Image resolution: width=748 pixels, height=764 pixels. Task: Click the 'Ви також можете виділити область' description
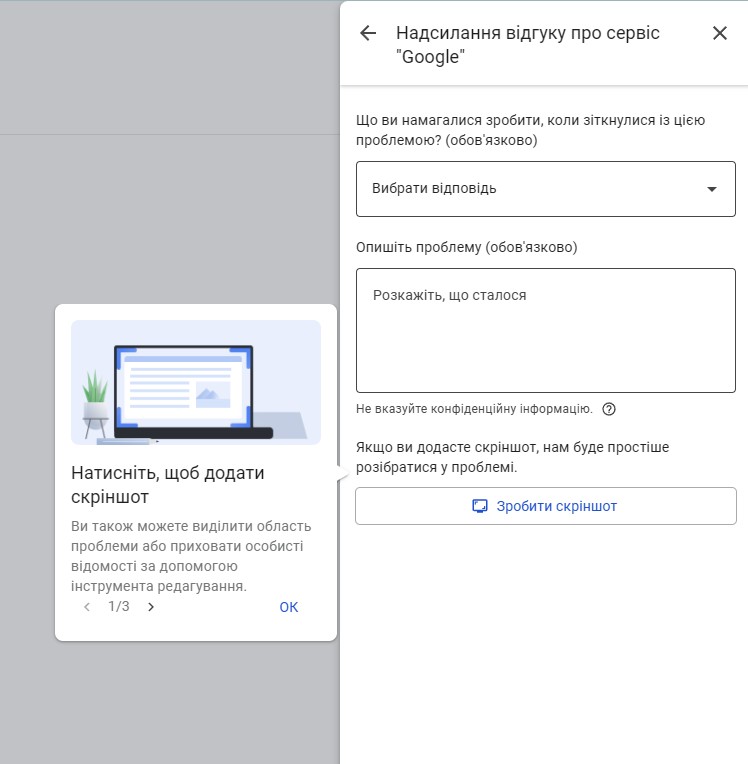191,556
